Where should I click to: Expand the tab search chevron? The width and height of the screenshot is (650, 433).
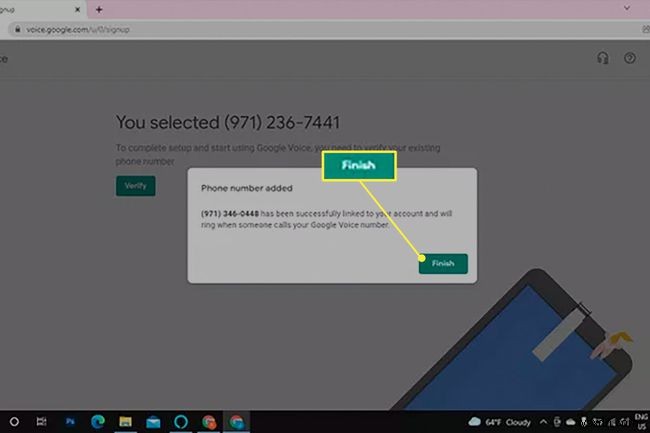[627, 8]
